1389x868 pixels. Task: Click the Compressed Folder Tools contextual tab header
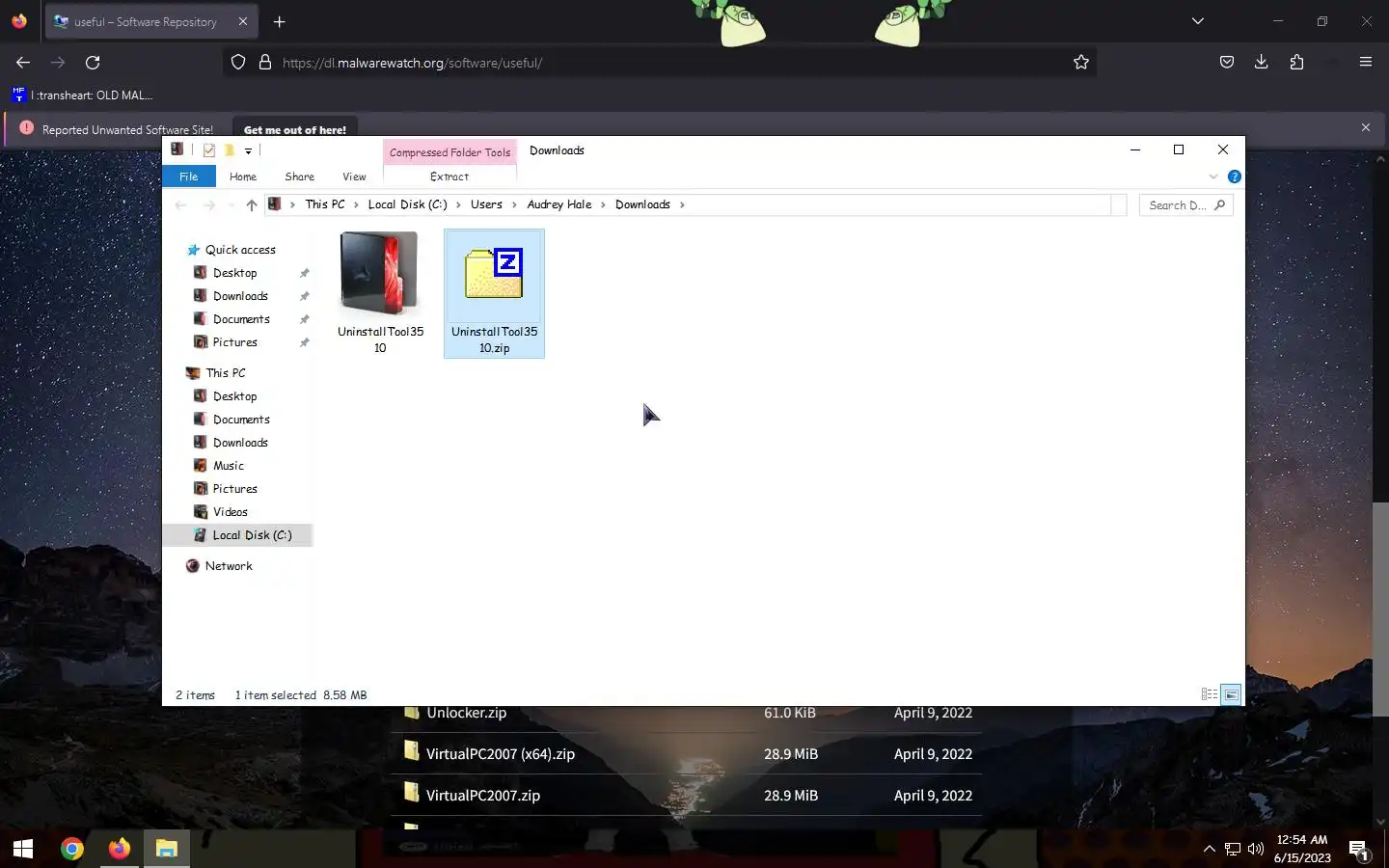tap(450, 152)
